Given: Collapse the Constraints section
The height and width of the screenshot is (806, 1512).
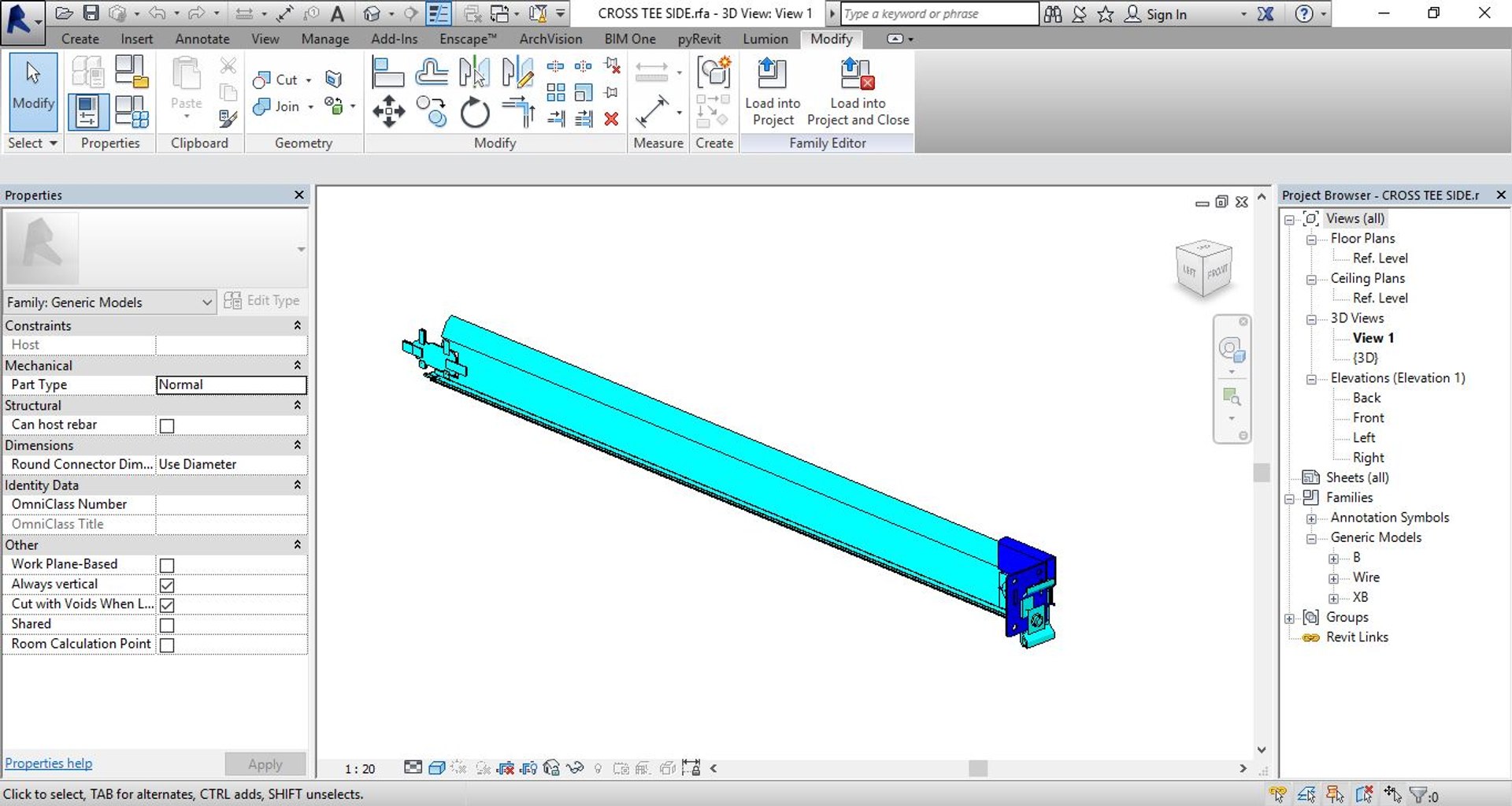Looking at the screenshot, I should (x=298, y=325).
